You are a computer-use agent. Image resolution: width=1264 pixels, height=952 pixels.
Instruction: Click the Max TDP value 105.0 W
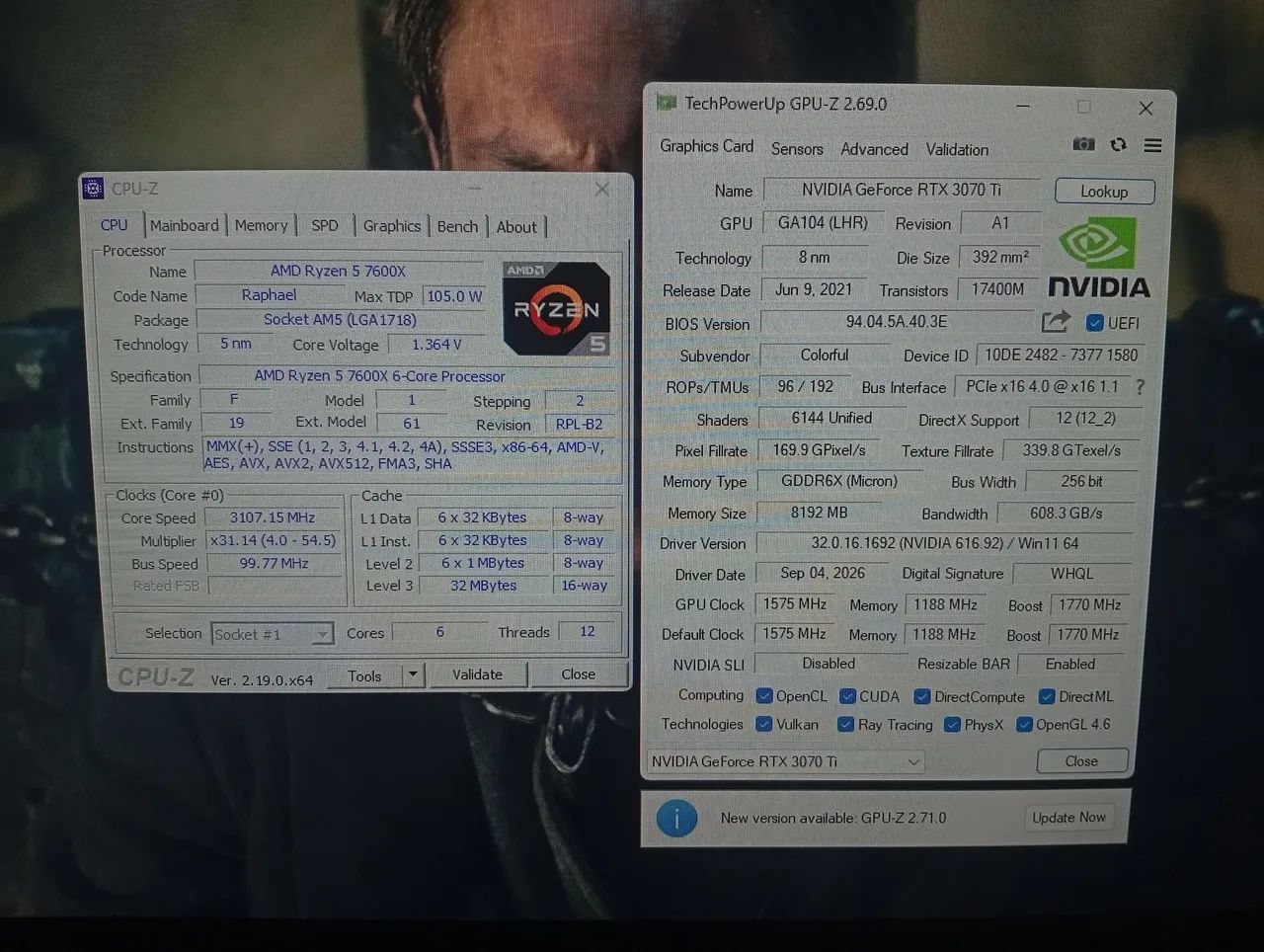454,296
